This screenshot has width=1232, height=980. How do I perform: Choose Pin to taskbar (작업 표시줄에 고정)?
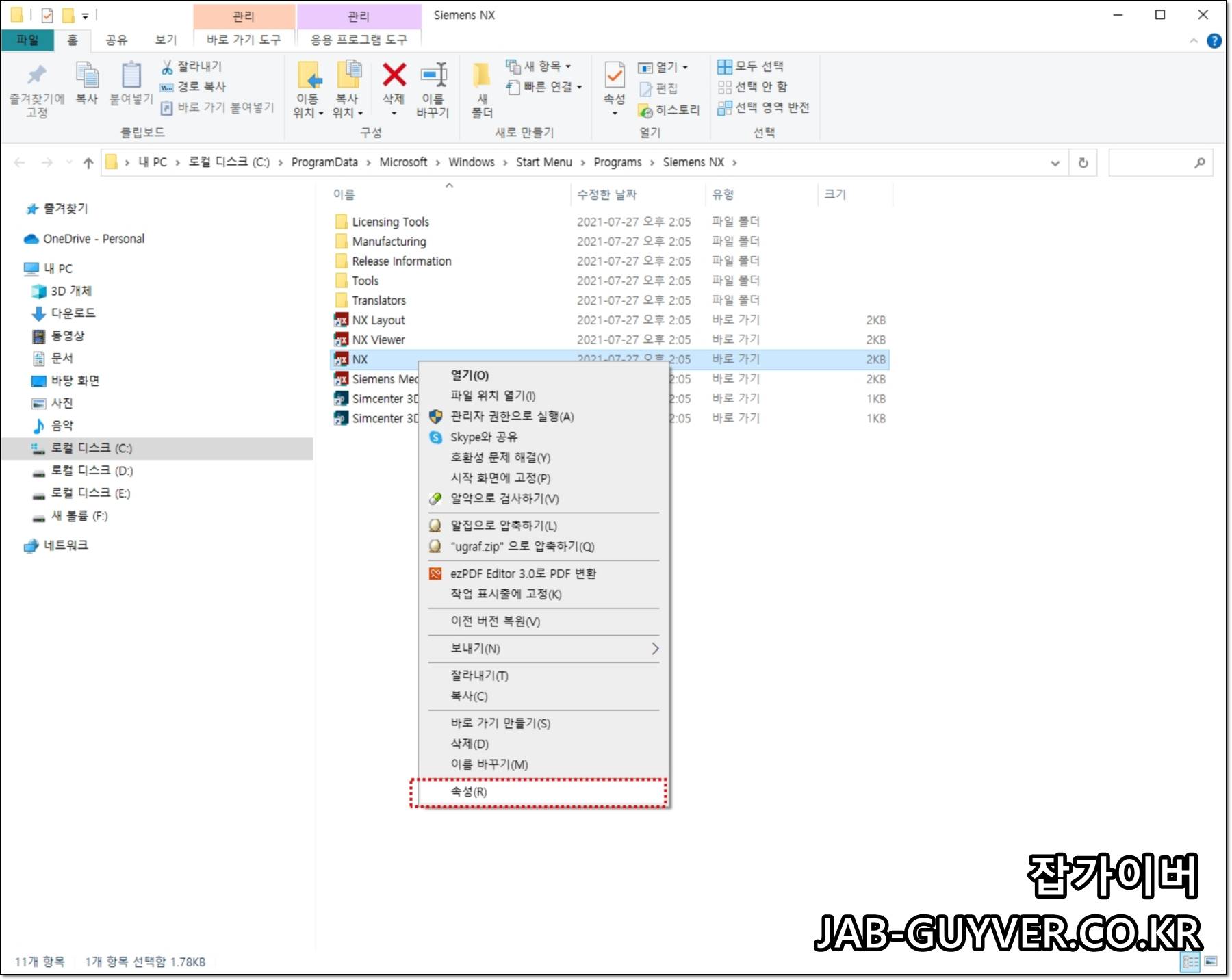(x=543, y=594)
